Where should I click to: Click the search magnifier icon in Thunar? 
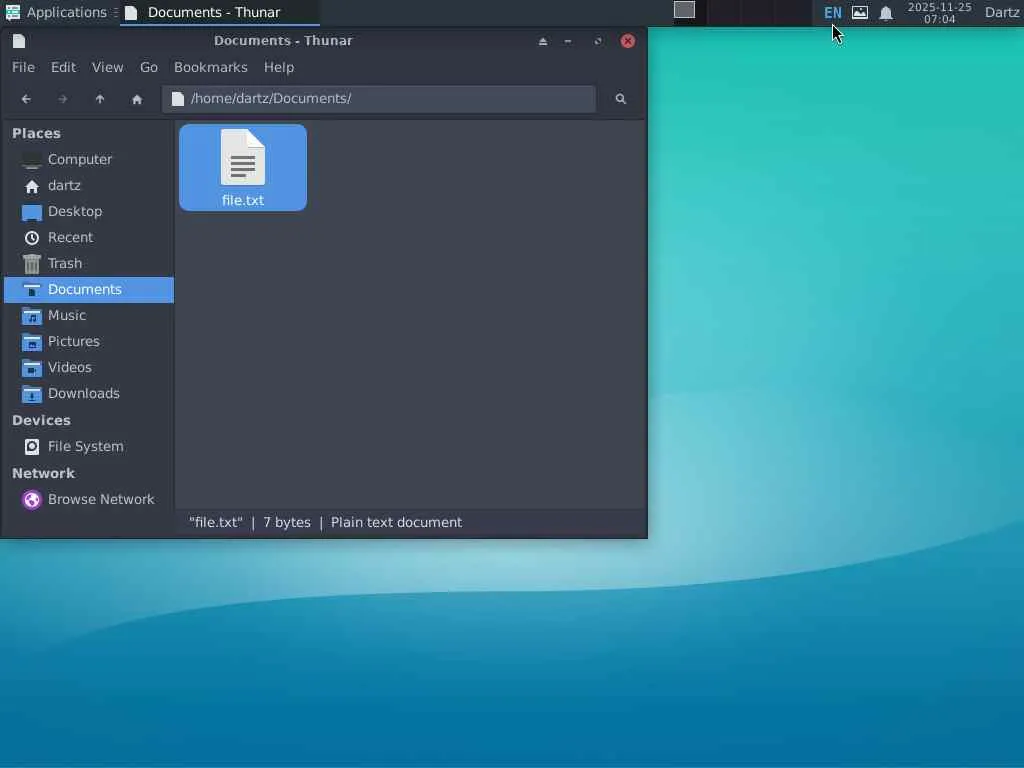[620, 99]
